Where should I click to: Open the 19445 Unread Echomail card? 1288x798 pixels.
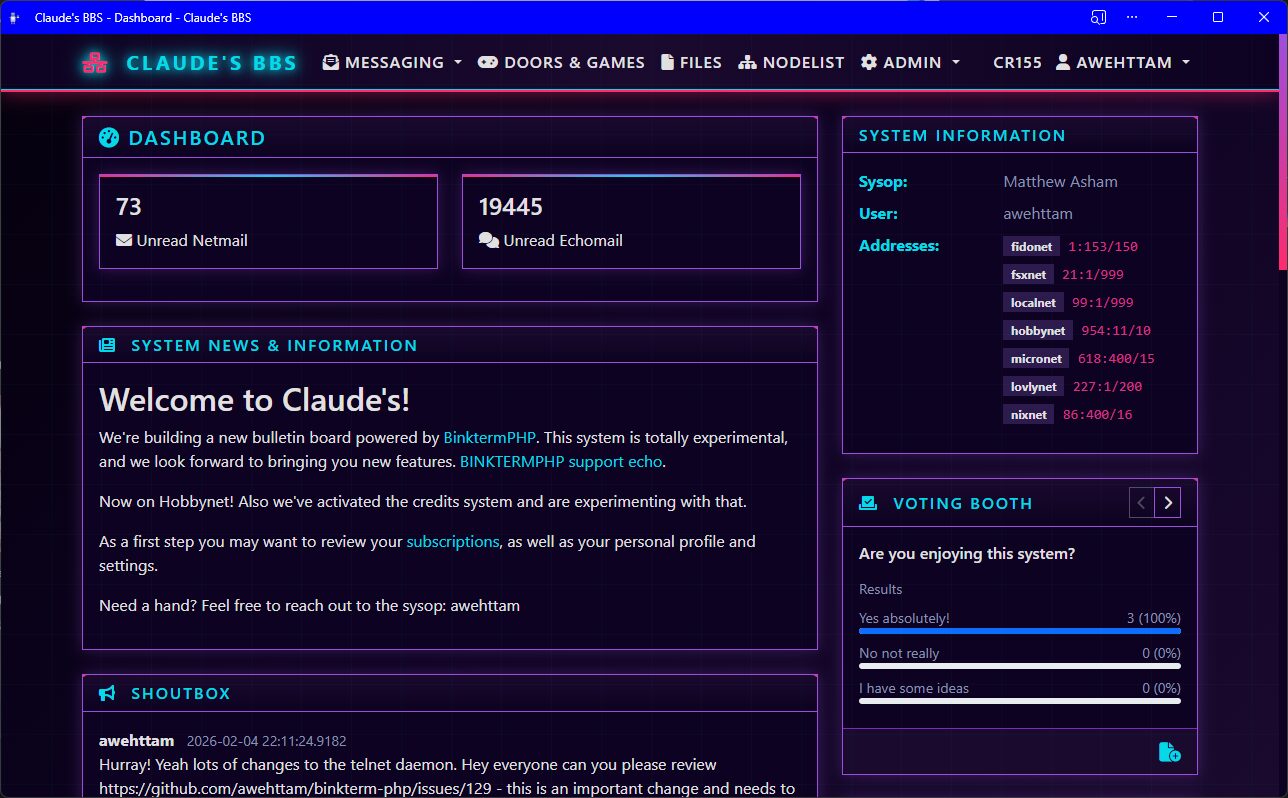(631, 221)
